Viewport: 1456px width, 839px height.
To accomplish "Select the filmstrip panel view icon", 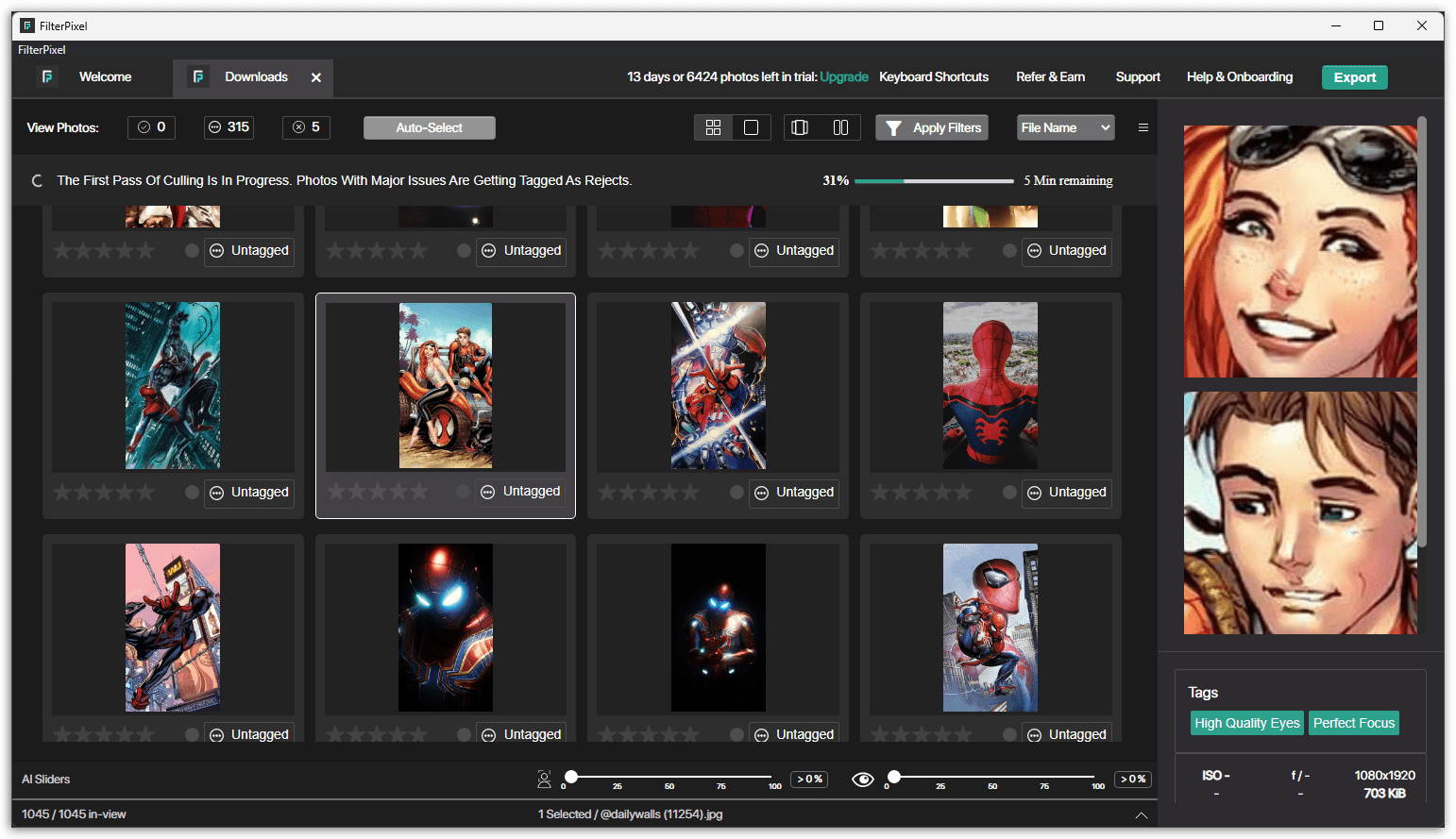I will tap(800, 127).
